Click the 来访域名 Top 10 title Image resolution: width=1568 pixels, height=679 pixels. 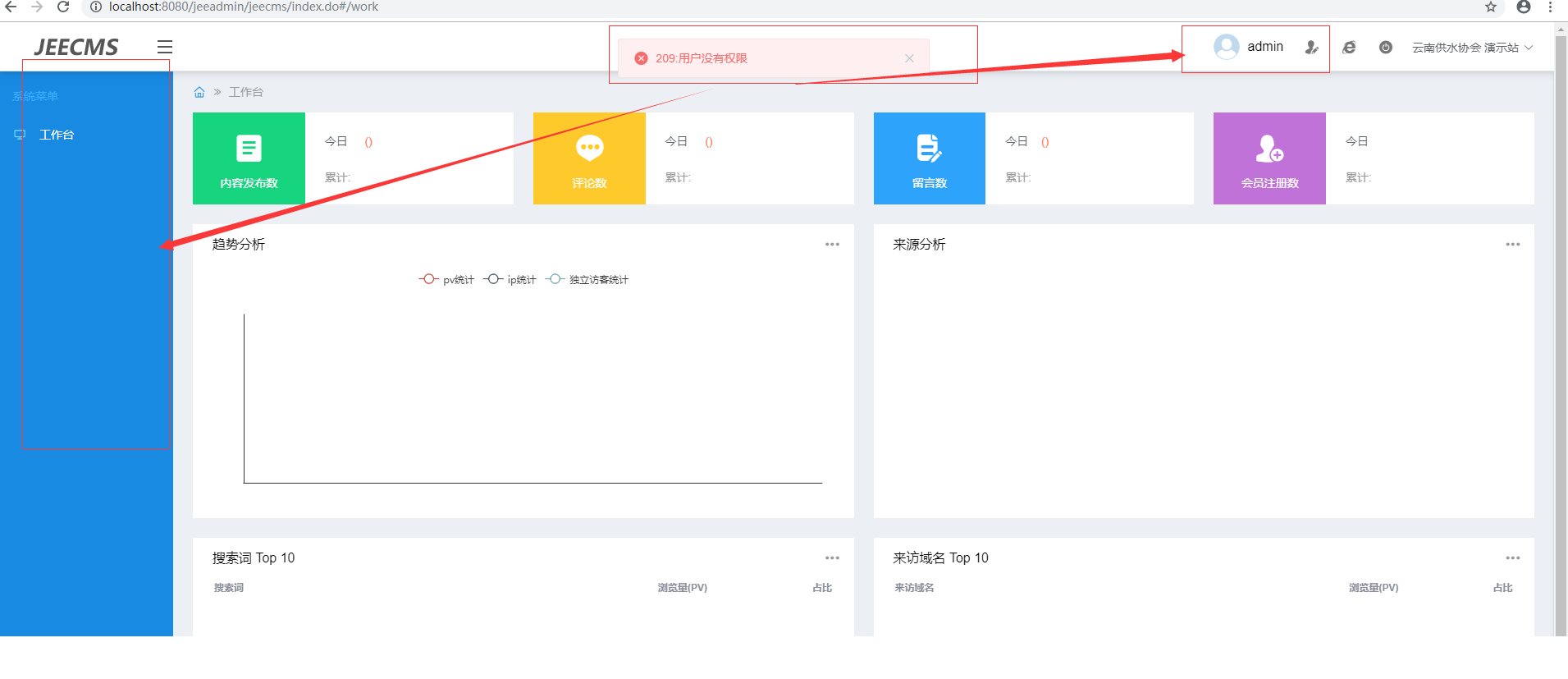[940, 558]
